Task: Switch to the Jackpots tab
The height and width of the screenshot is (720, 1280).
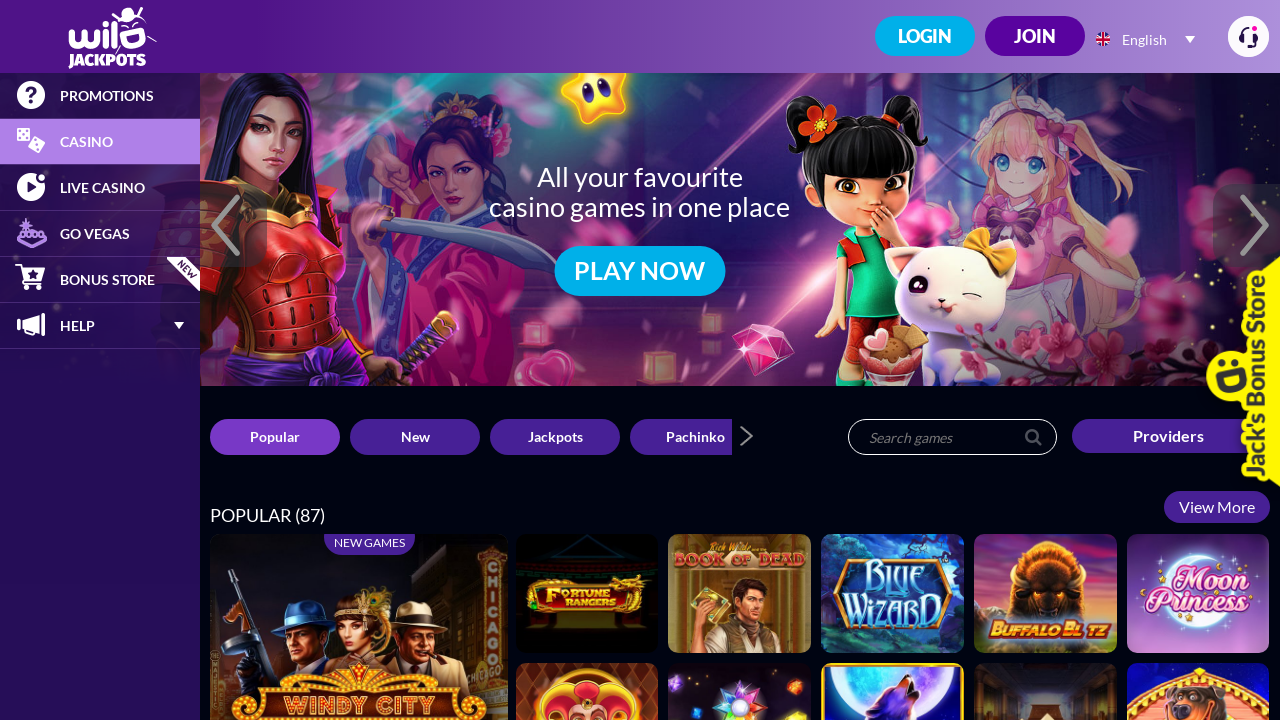Action: 555,437
